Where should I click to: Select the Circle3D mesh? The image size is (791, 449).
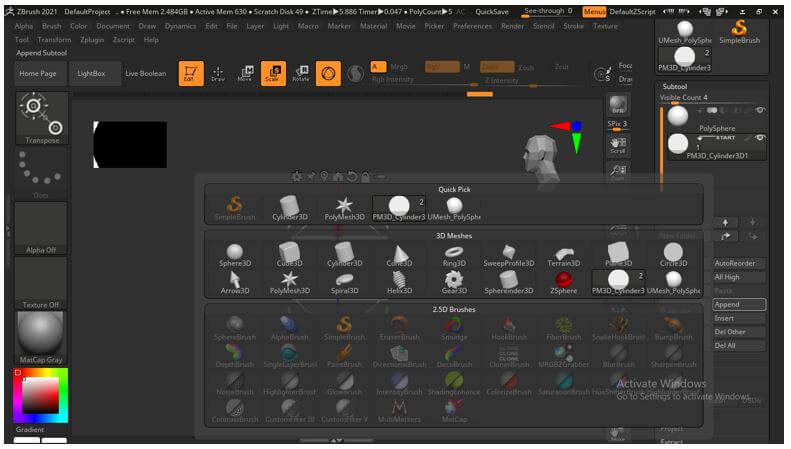pos(673,255)
